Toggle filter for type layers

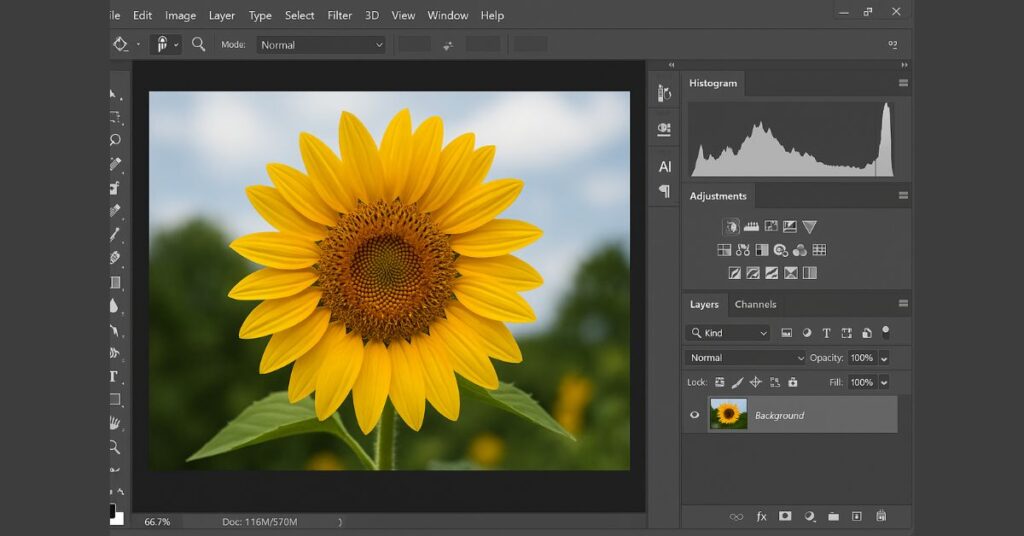[x=826, y=333]
